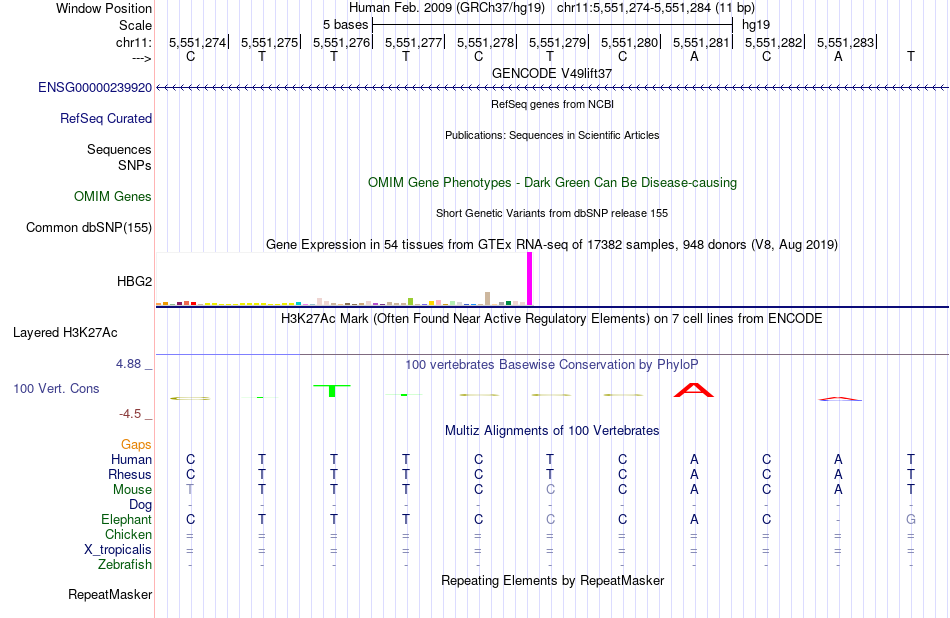This screenshot has width=950, height=618.
Task: Click 'Multiz Alignments of 100 Vertebrates' title
Action: click(552, 431)
